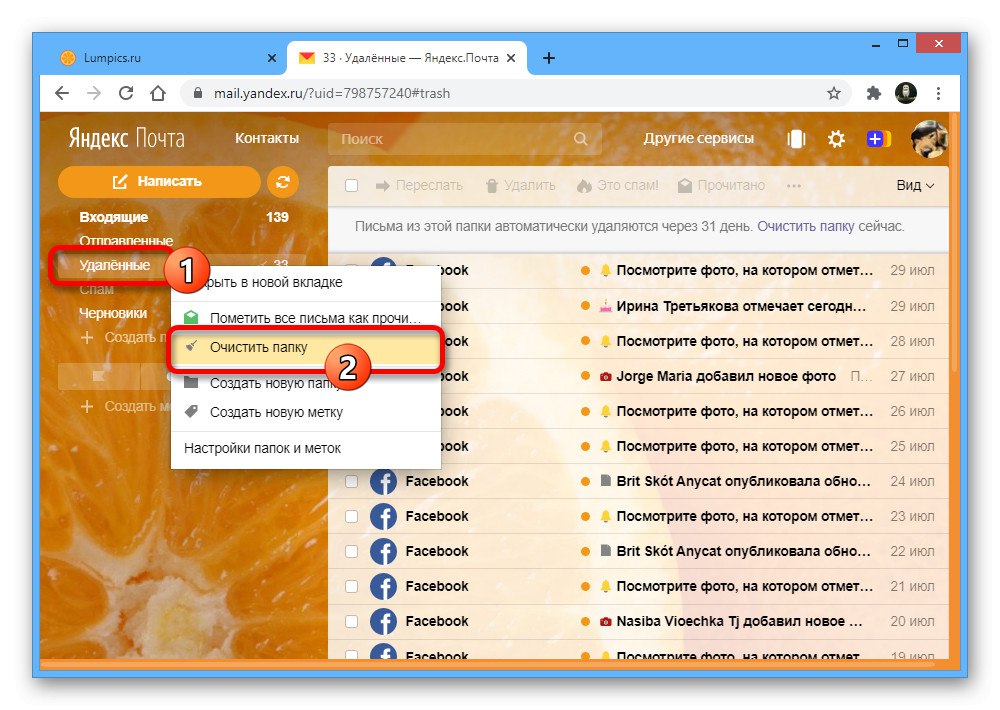Open the Удалённые folder
This screenshot has height=710, width=1000.
coord(114,265)
